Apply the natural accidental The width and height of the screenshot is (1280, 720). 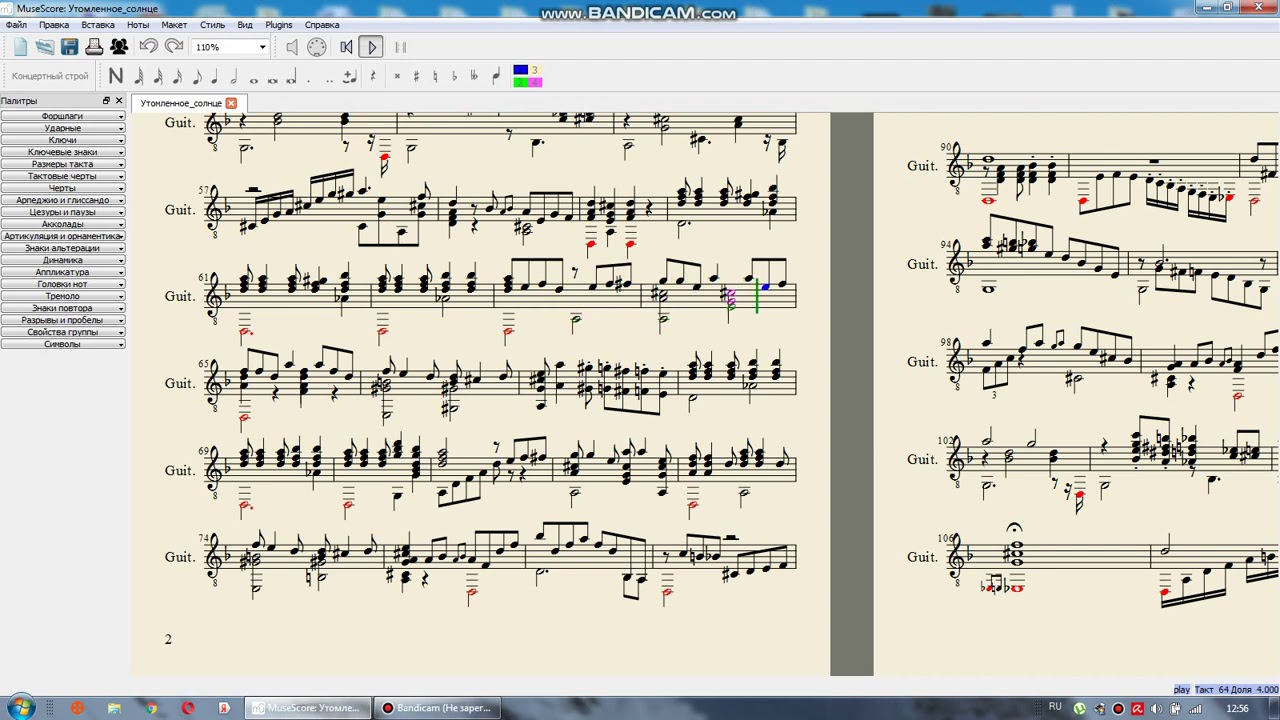point(435,76)
